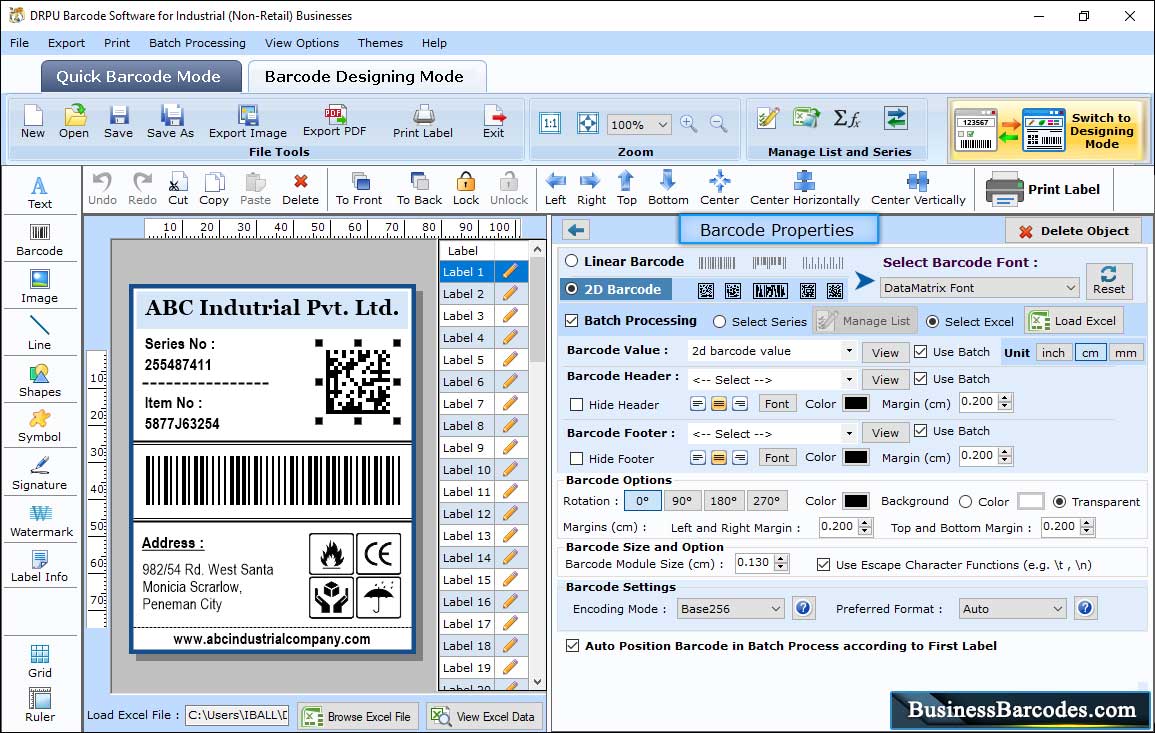Open the File menu
The image size is (1155, 733).
point(19,43)
